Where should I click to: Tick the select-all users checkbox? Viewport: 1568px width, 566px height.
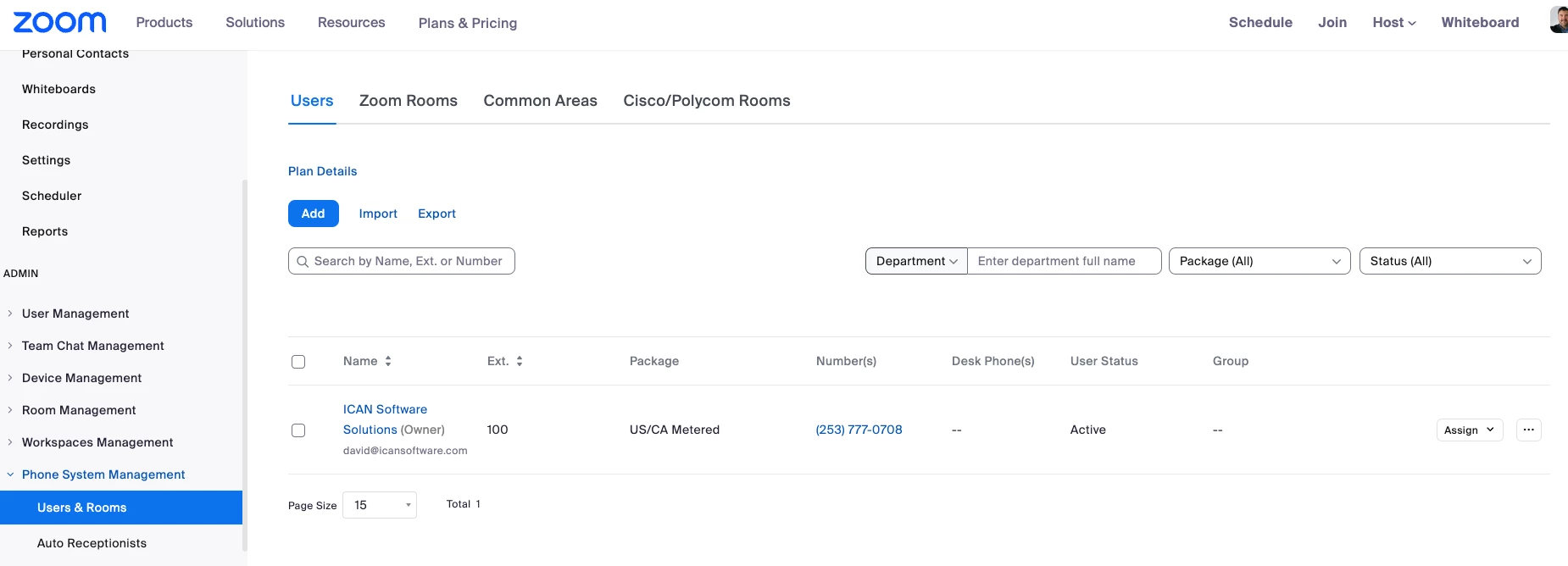(298, 362)
